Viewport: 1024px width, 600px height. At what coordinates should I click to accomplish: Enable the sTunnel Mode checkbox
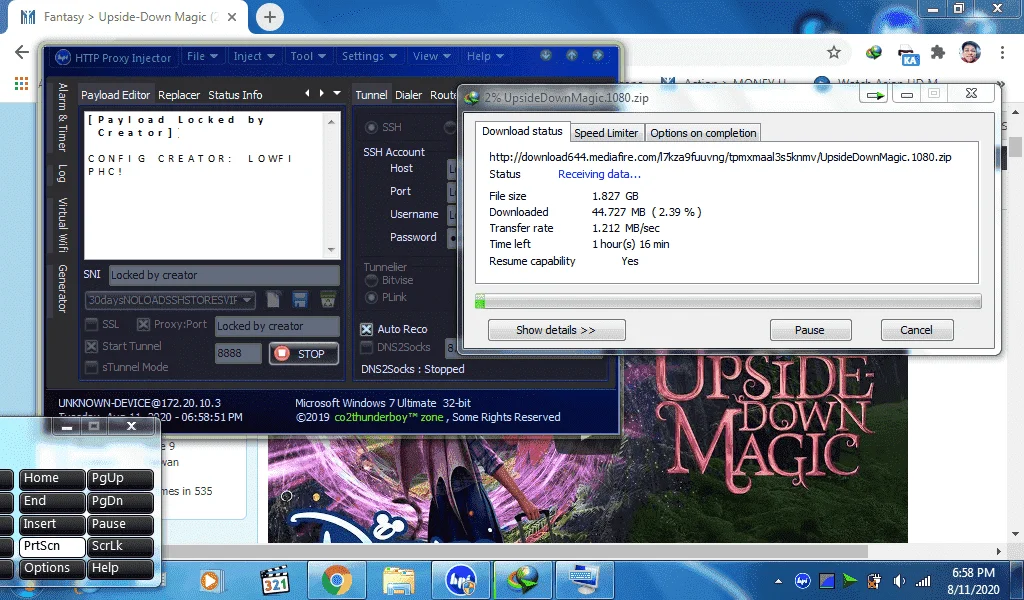(x=91, y=367)
